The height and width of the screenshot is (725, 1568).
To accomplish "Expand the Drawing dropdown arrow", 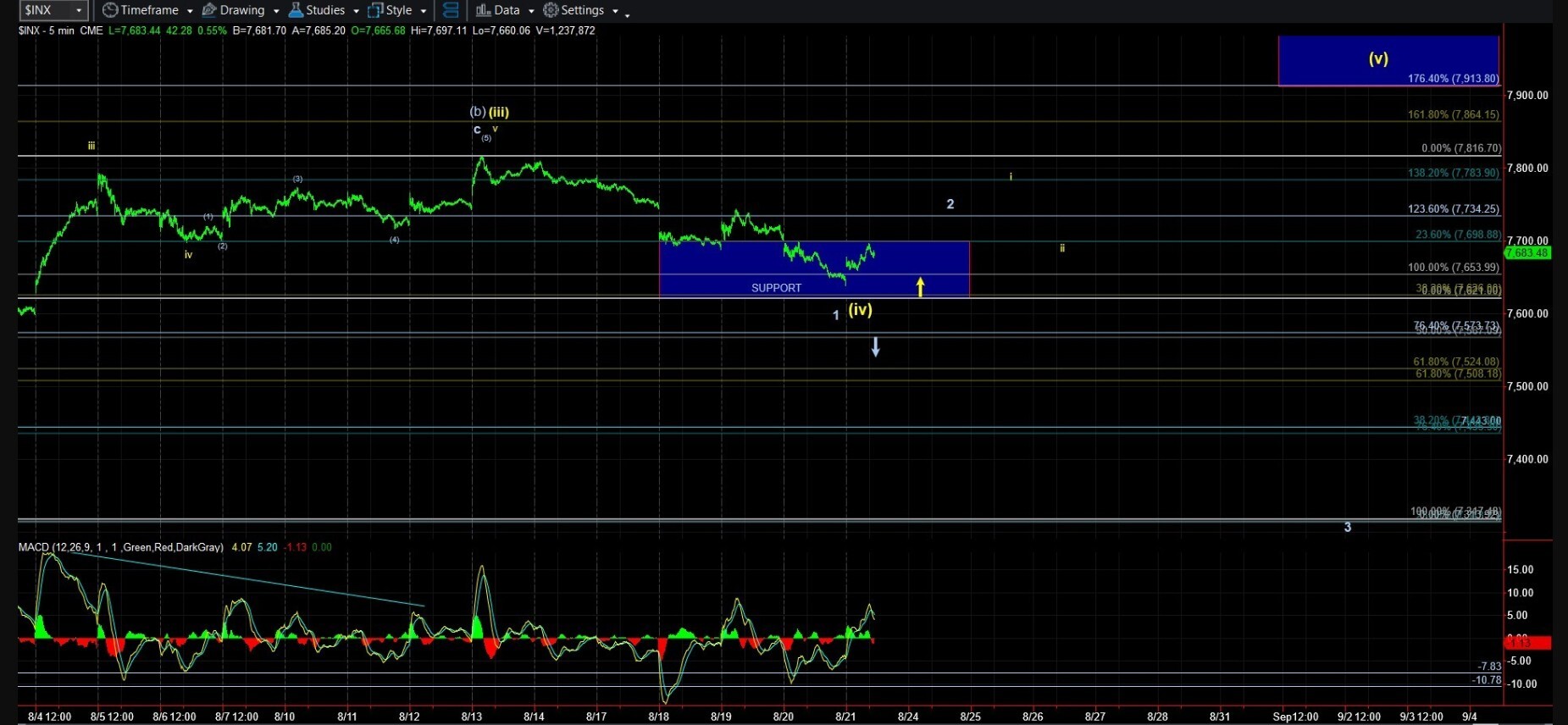I will 276,11.
